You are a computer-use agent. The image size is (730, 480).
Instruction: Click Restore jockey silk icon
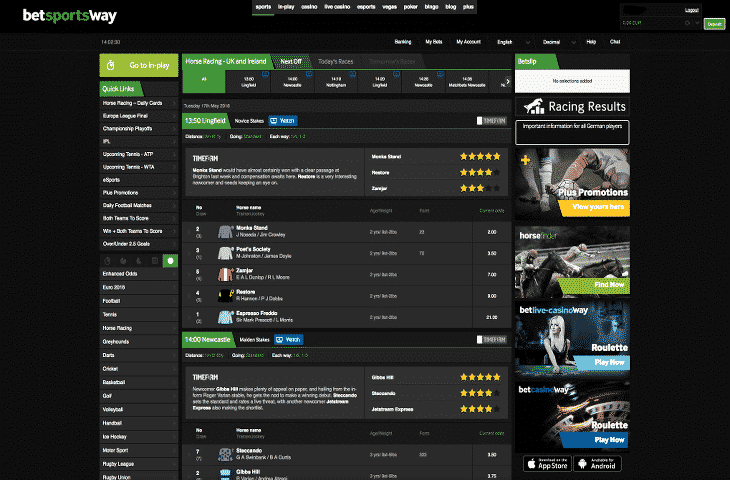click(x=225, y=296)
